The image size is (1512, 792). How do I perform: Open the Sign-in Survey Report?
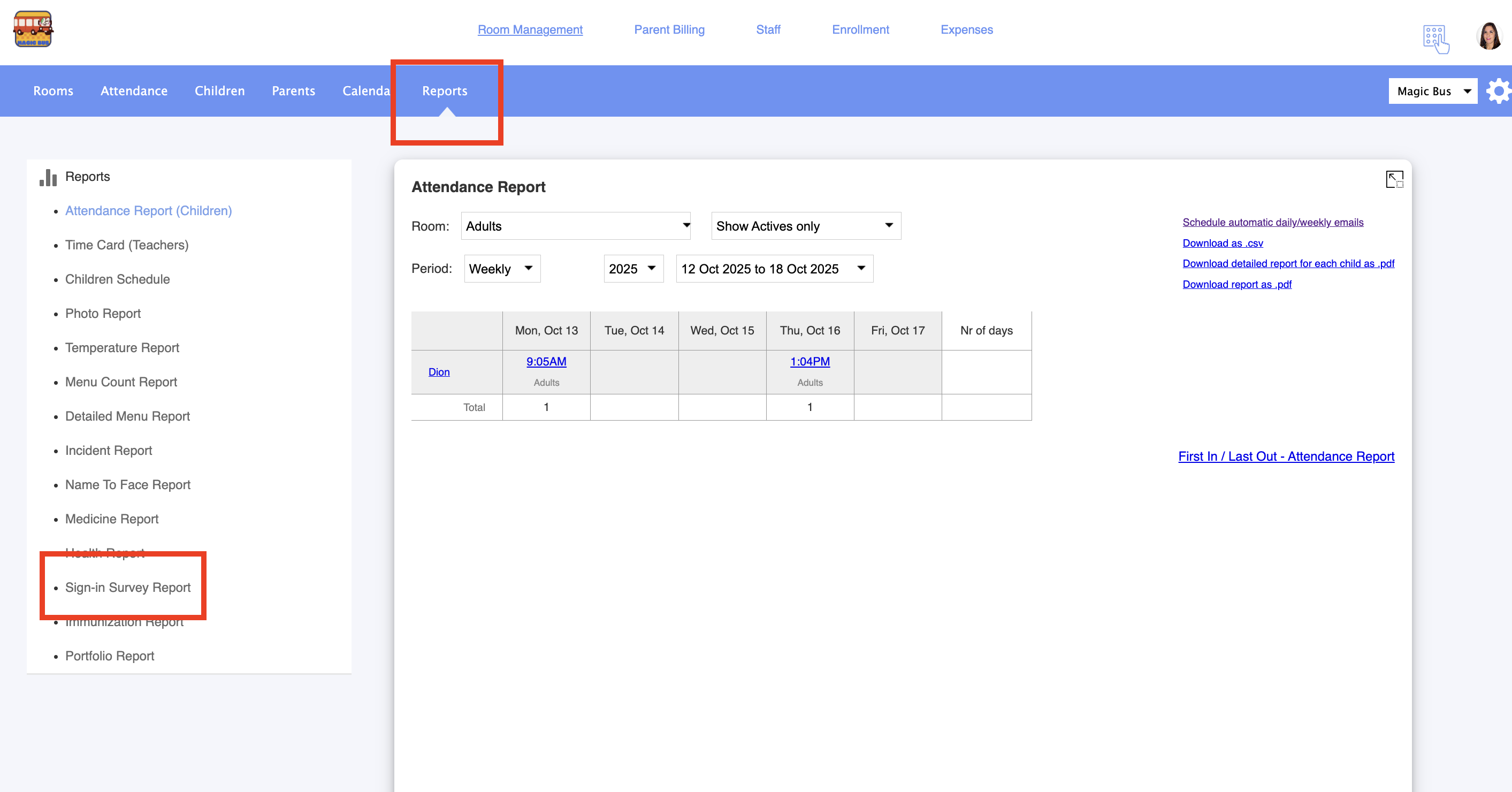tap(128, 587)
